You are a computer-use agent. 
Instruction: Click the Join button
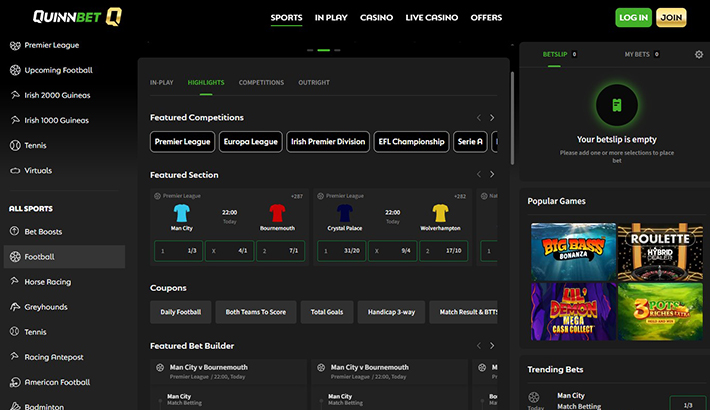pyautogui.click(x=671, y=18)
